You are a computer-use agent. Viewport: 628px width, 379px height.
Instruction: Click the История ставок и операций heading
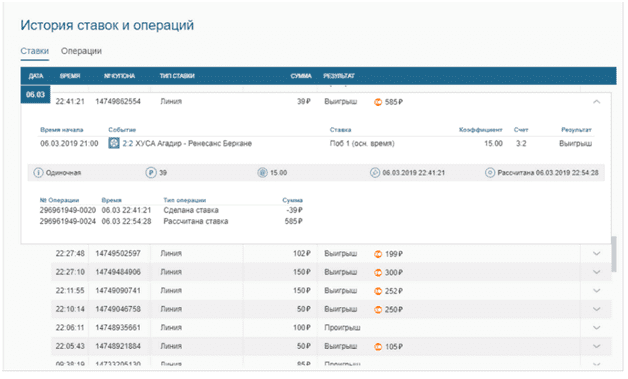pos(107,25)
